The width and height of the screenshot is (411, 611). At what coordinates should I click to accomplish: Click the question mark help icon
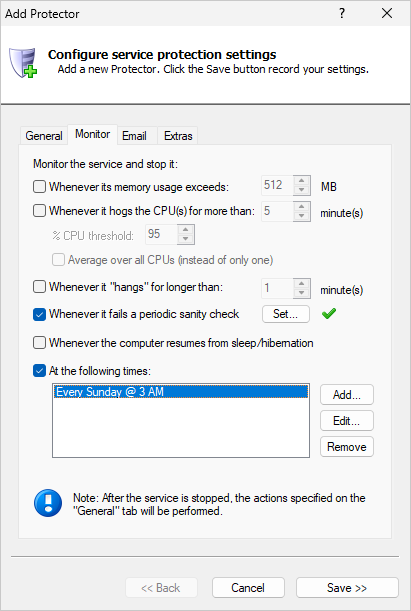[342, 13]
